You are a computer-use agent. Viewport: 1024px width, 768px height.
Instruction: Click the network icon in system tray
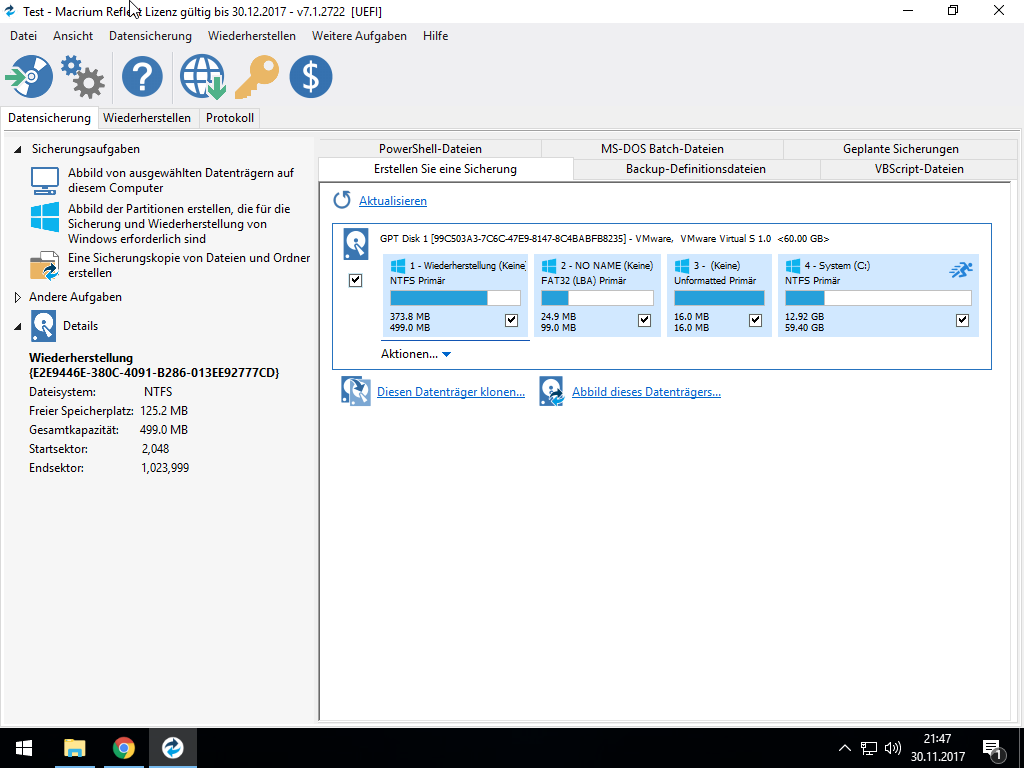coord(869,748)
